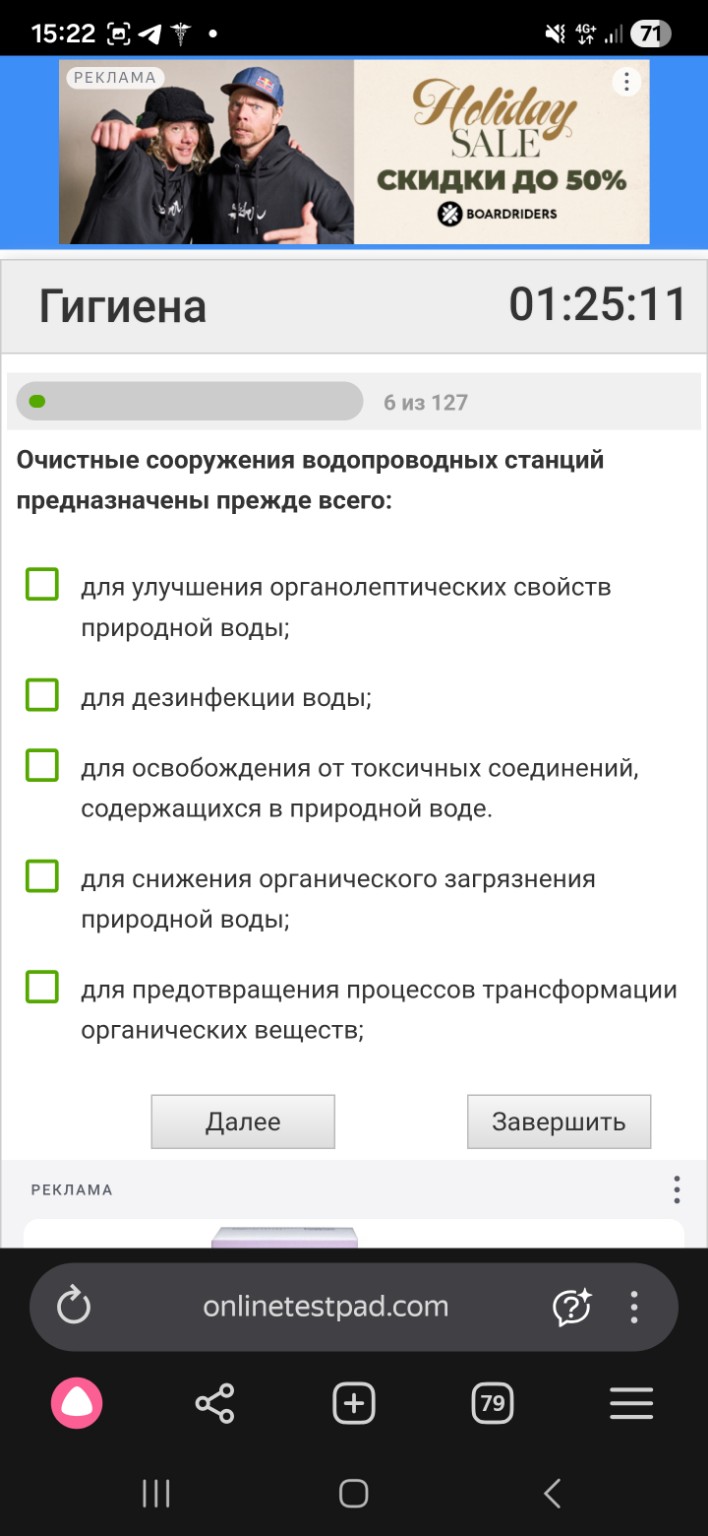Open a new tab with the plus icon

point(352,1402)
